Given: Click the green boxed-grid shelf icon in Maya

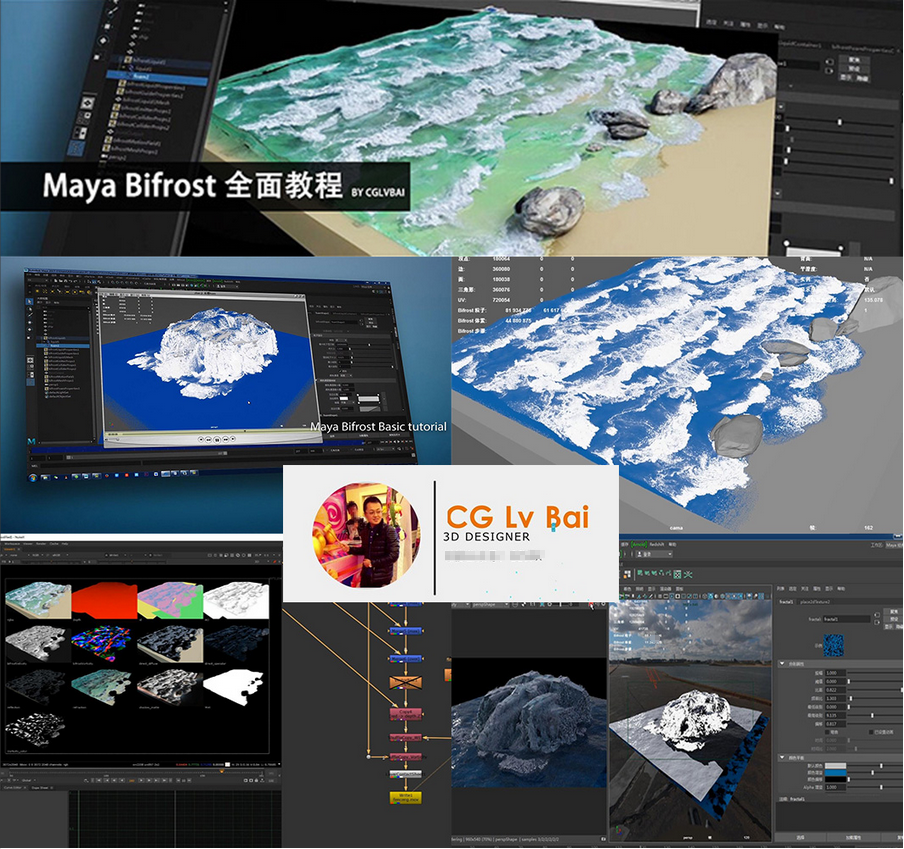Looking at the screenshot, I should click(x=677, y=574).
